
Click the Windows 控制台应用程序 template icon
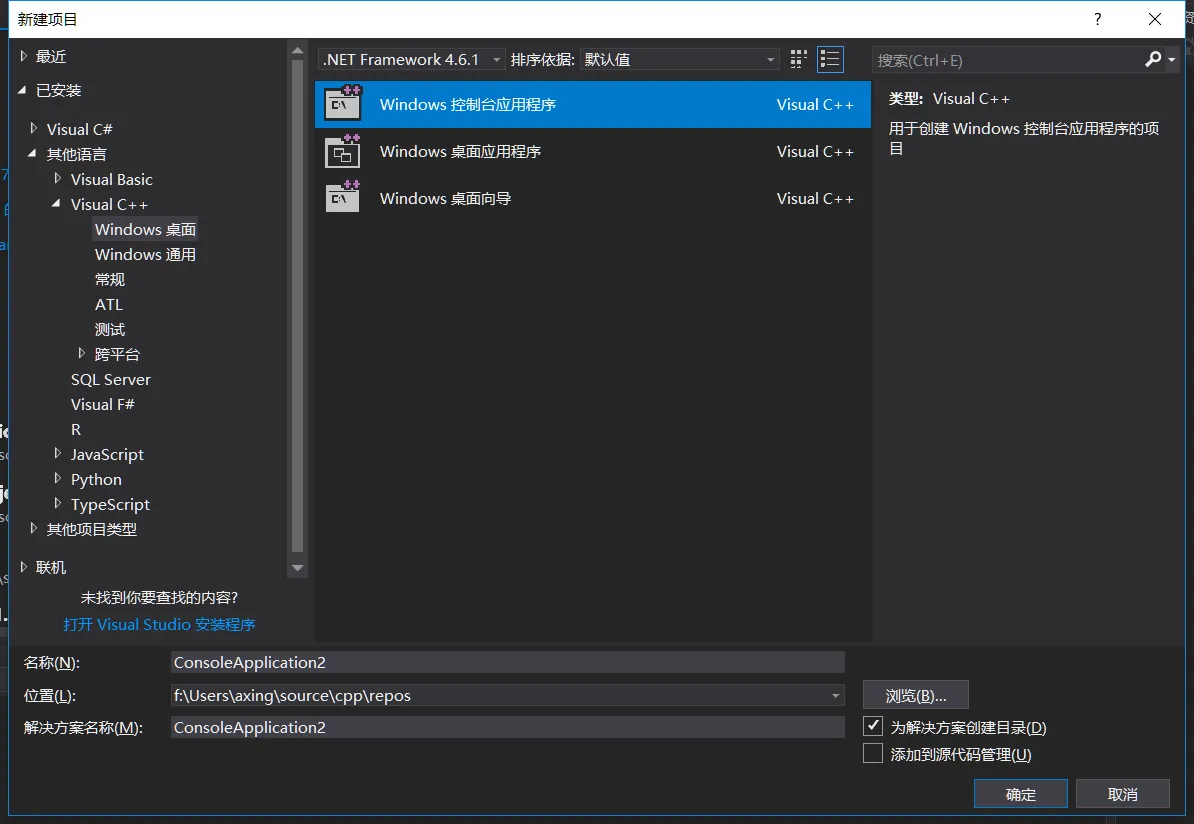click(x=343, y=104)
